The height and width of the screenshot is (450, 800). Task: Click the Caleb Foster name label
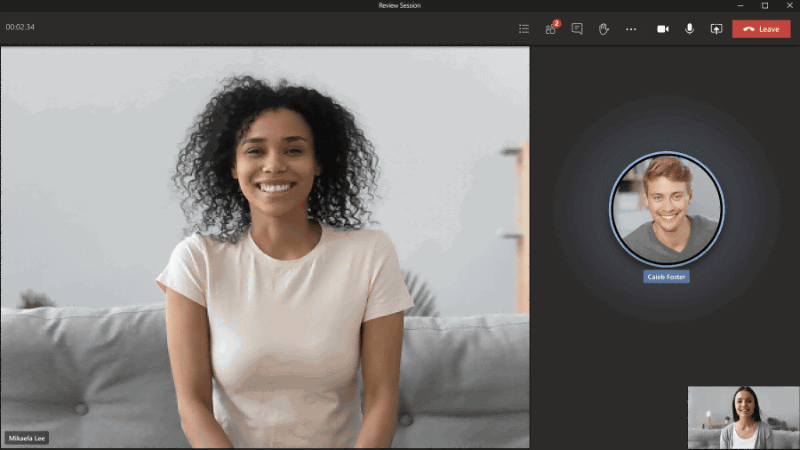click(666, 276)
